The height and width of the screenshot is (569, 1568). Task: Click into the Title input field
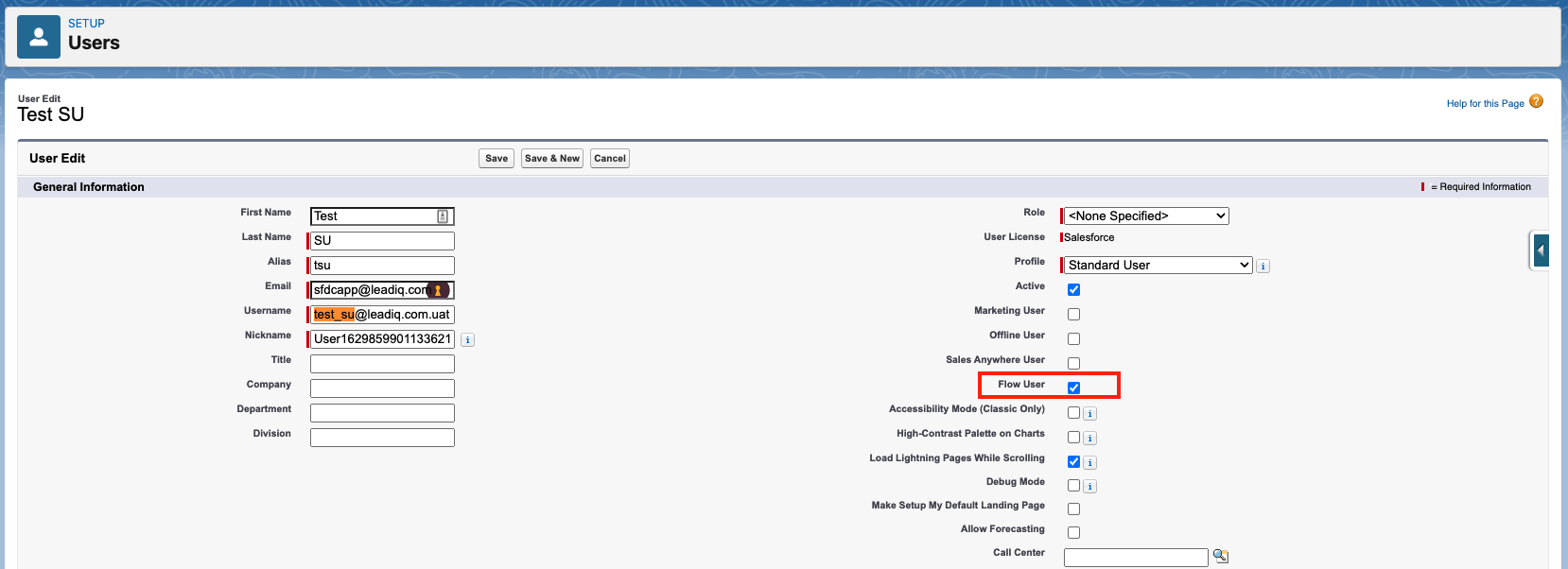click(382, 364)
